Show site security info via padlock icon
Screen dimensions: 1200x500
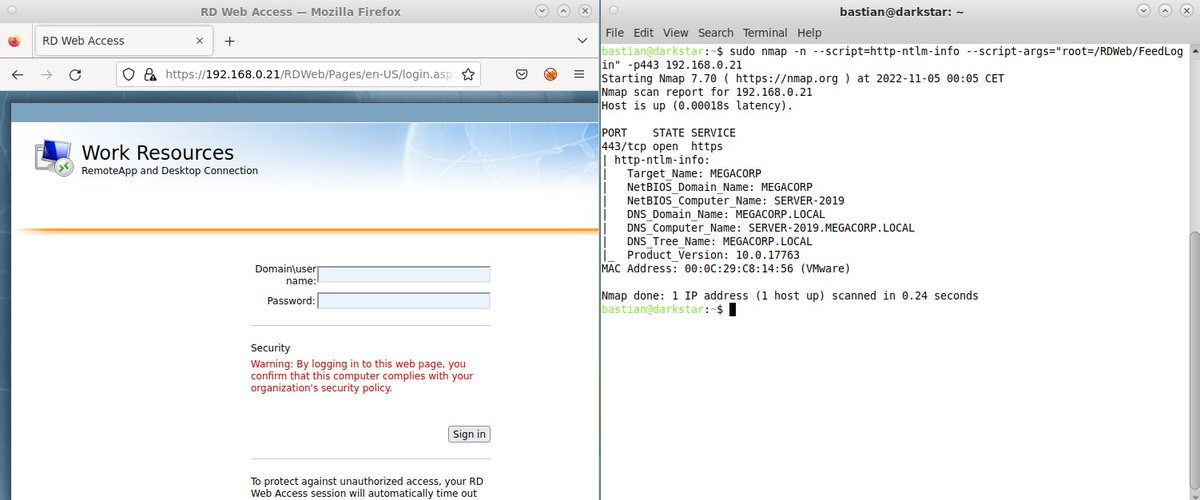pos(149,75)
